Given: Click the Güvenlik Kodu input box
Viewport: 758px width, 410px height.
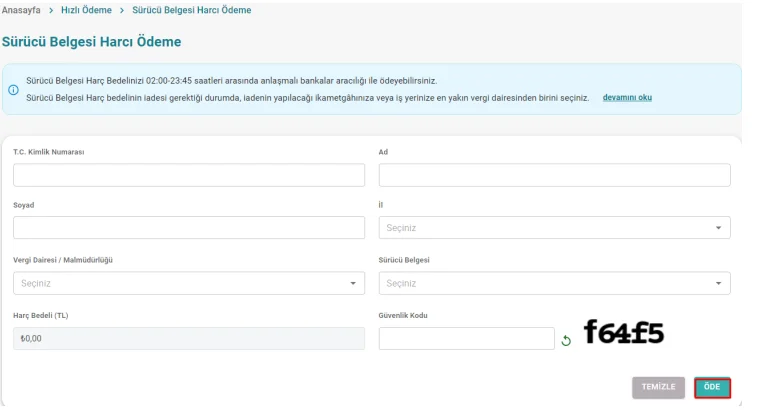Looking at the screenshot, I should pos(466,339).
